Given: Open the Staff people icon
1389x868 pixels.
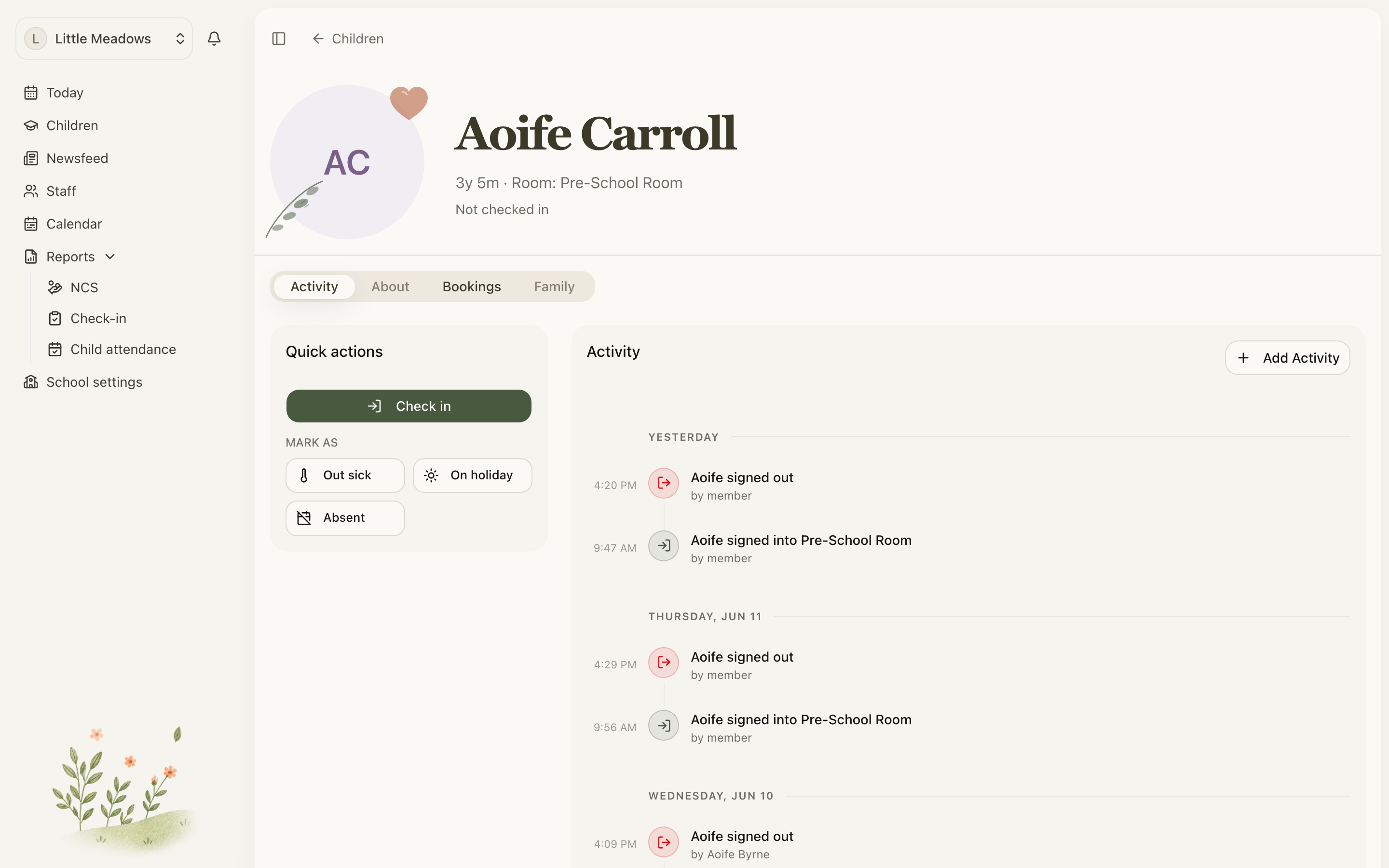Looking at the screenshot, I should [x=31, y=190].
